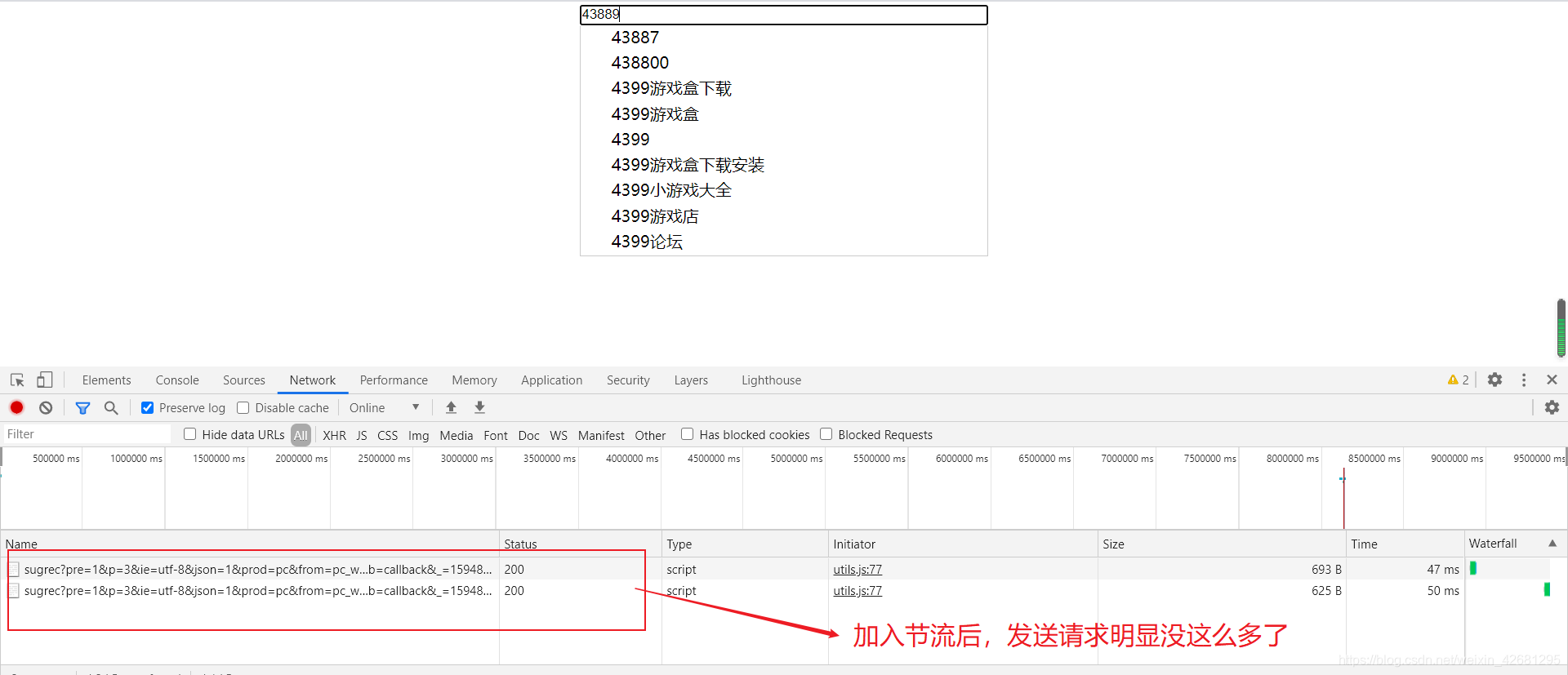Stop recording network log
Image resolution: width=1568 pixels, height=675 pixels.
point(16,407)
